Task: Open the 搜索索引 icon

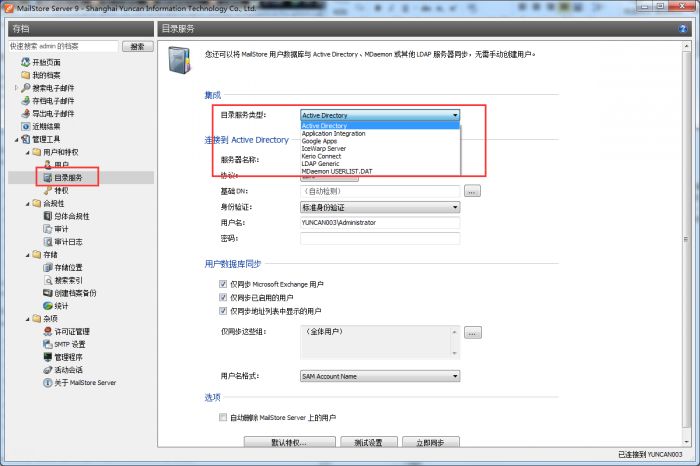Action: pyautogui.click(x=48, y=280)
